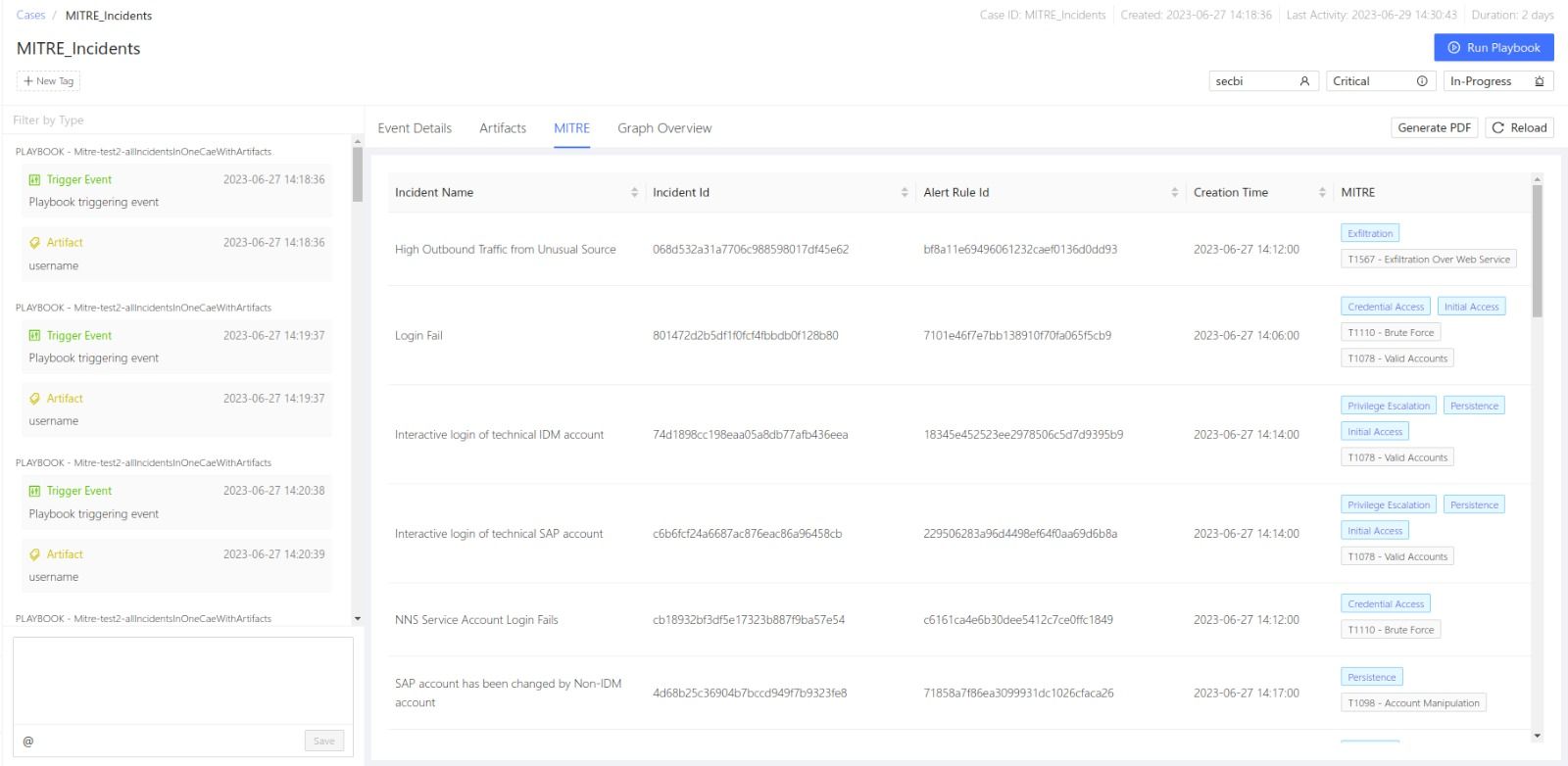Click the Filter by Type input field

[176, 120]
